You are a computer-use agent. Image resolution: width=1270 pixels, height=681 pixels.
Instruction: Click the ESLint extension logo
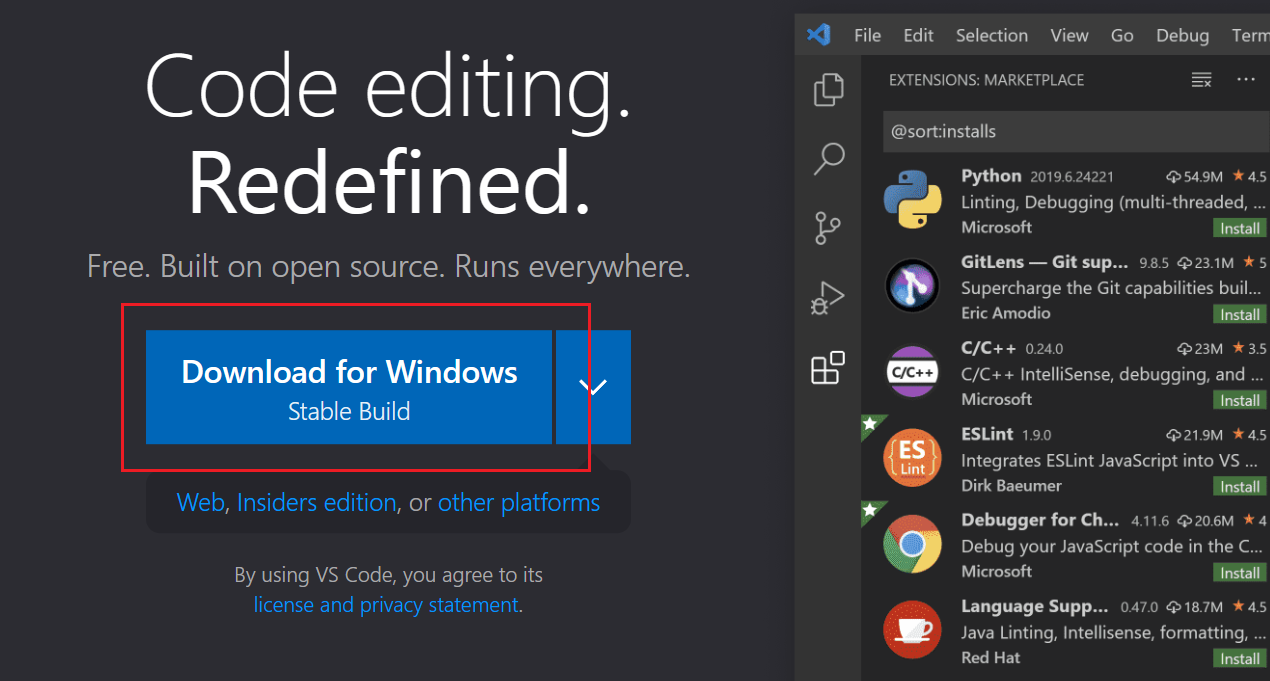(912, 459)
